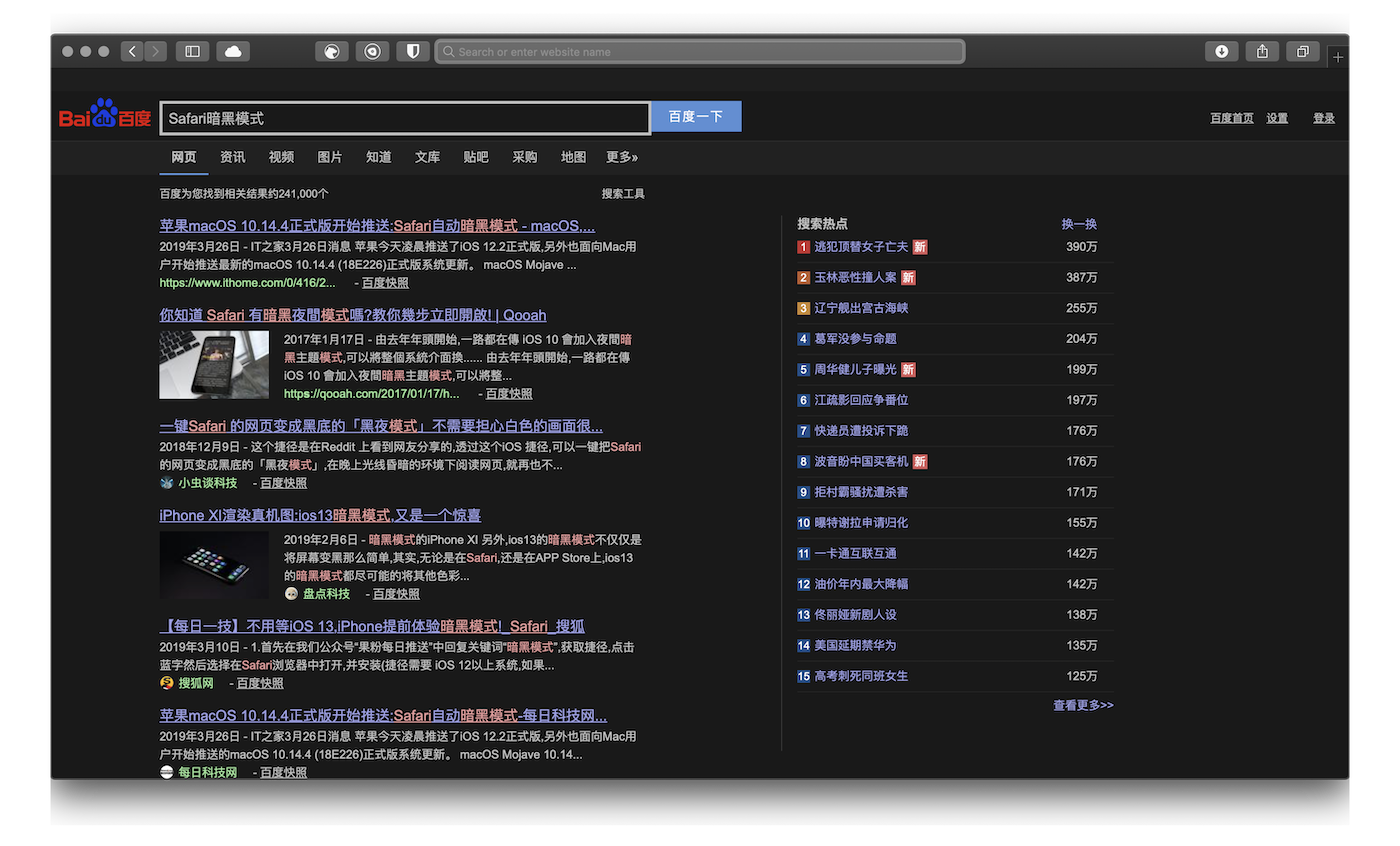Select the 网页 tab
Image resolution: width=1400 pixels, height=846 pixels.
[x=184, y=157]
